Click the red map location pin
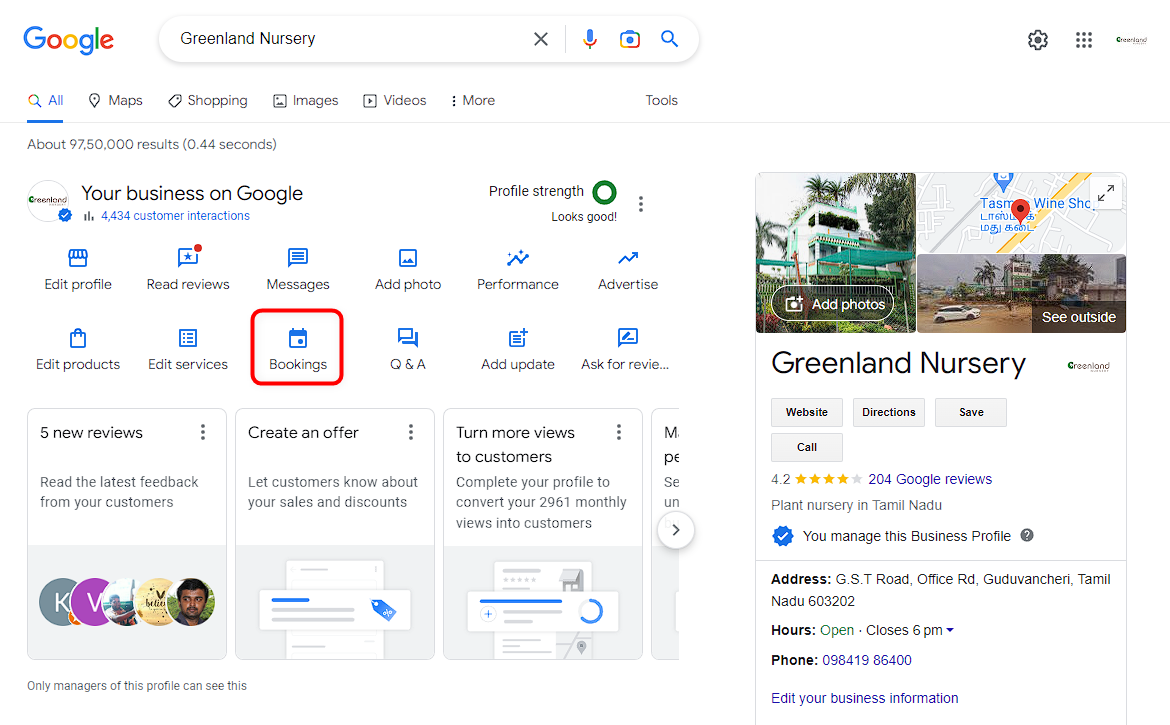The height and width of the screenshot is (725, 1170). [1020, 210]
